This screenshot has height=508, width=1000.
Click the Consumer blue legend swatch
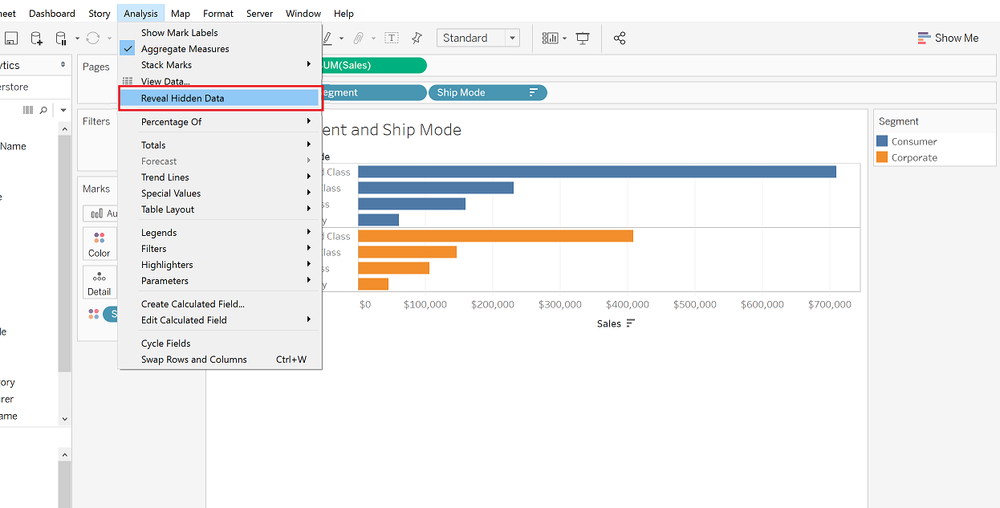pos(883,142)
